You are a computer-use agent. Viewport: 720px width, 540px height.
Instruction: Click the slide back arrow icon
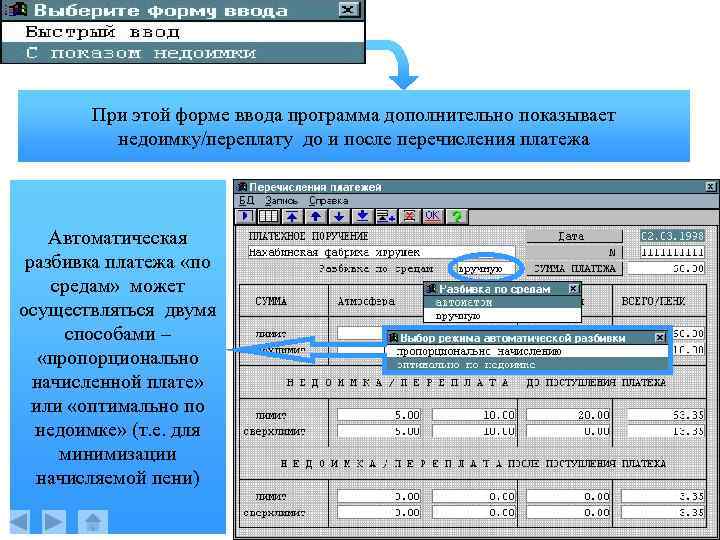(x=20, y=522)
